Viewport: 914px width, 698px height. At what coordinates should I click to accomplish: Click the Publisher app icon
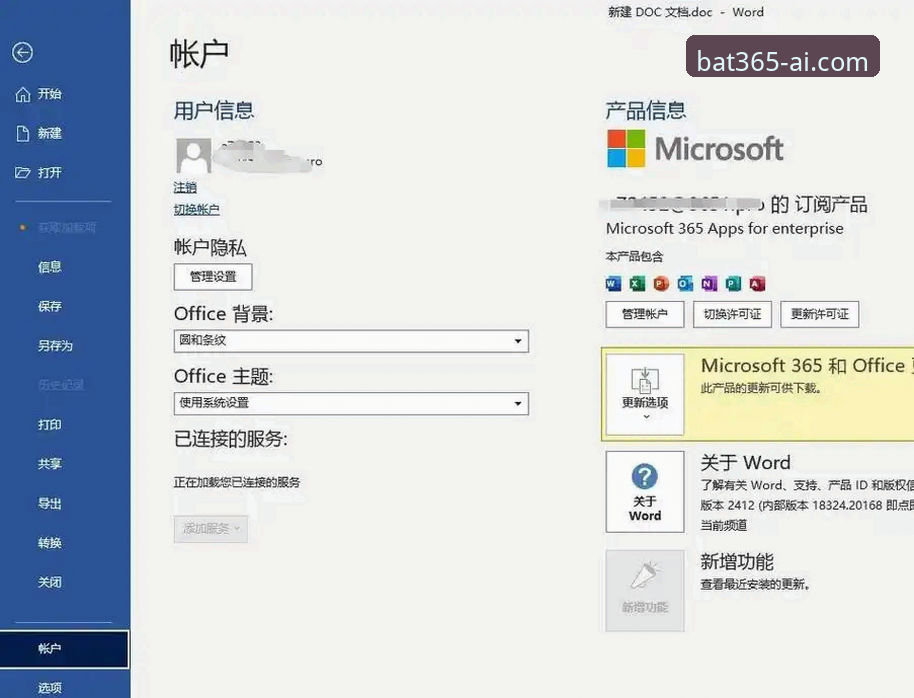click(733, 283)
